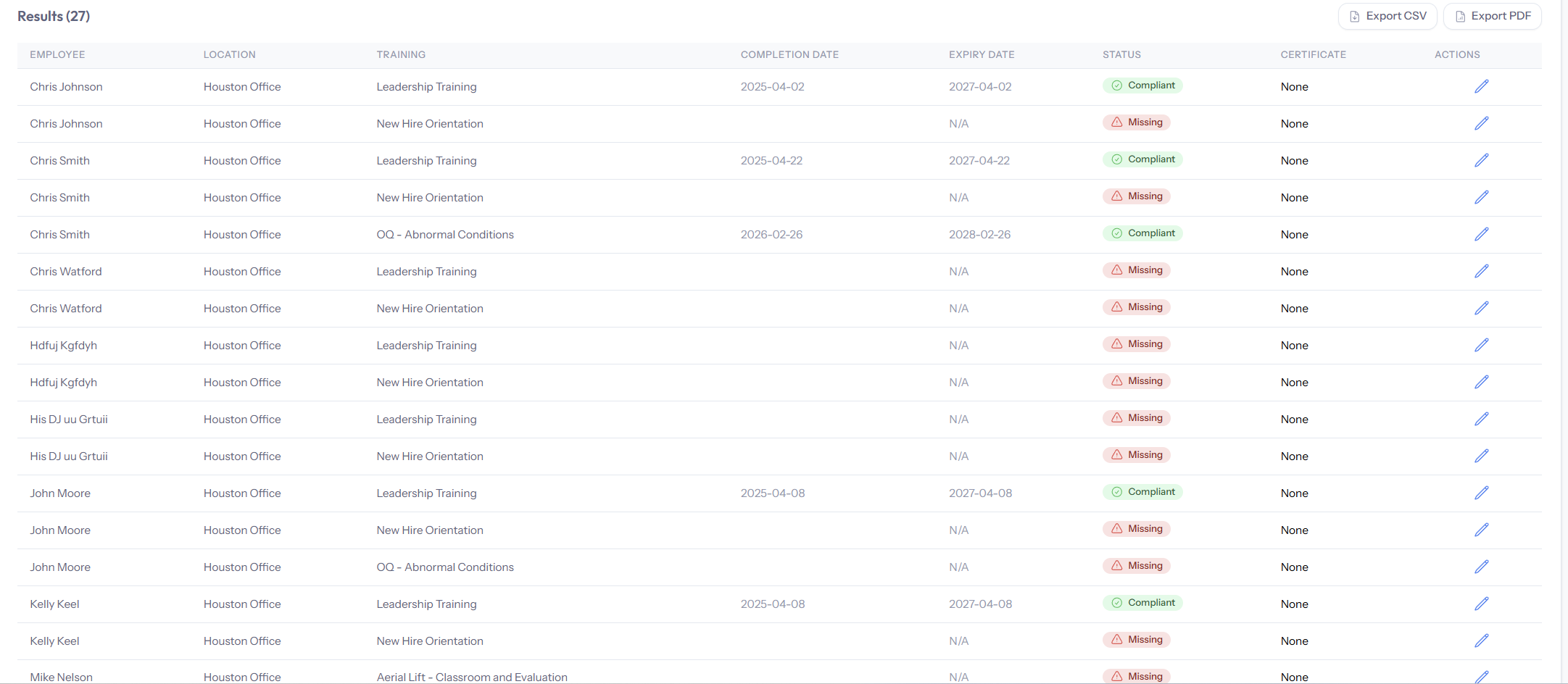
Task: Edit Hdfuj Kgfdyh New Hire Orientation record
Action: [x=1481, y=382]
